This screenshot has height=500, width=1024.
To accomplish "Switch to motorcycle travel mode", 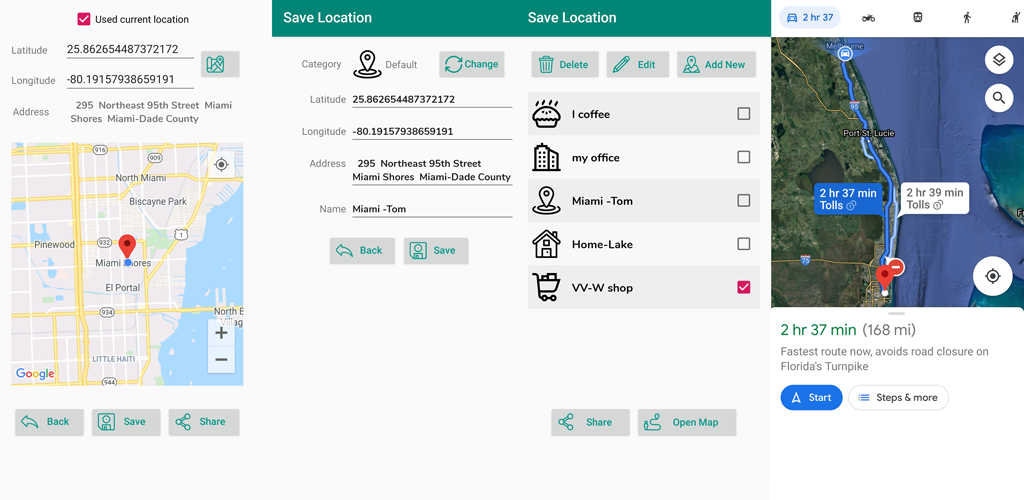I will pos(868,18).
